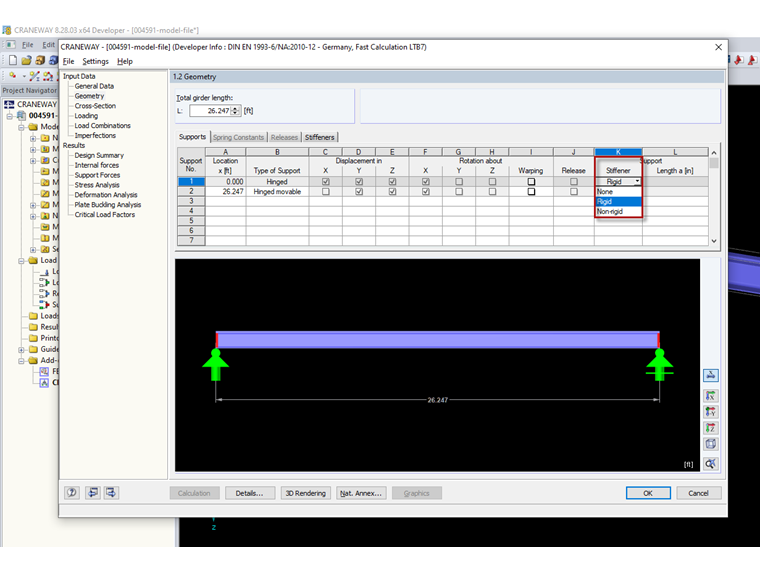Show the view in -Y direction
Screen dimensions: 760x570
[711, 412]
